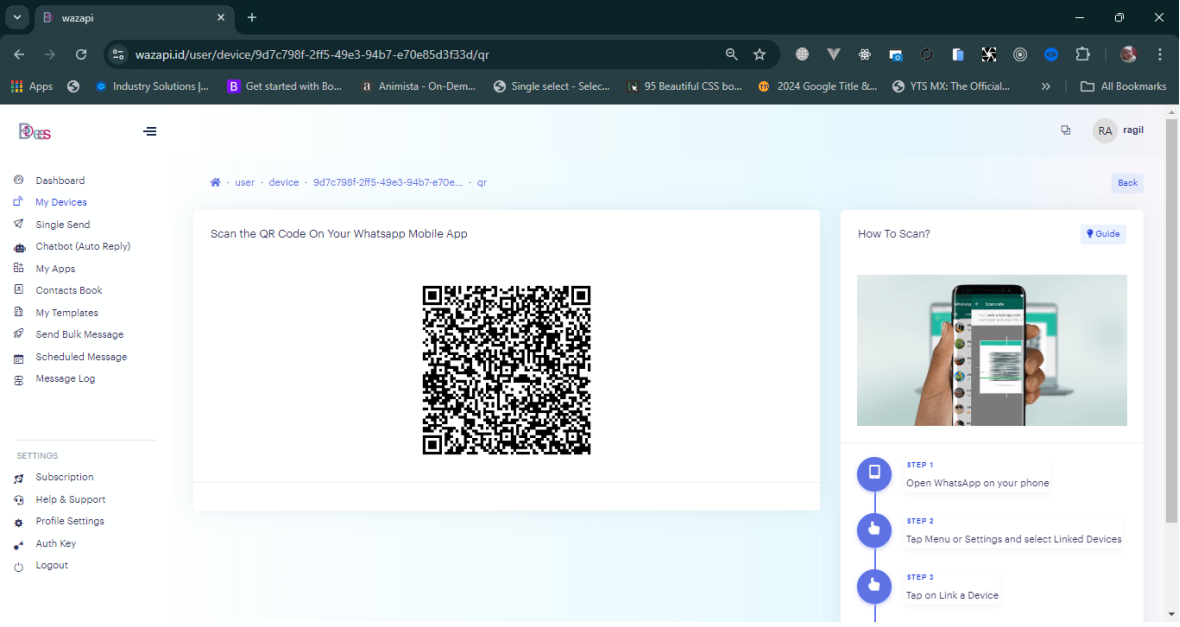The width and height of the screenshot is (1180, 627).
Task: Go back with the browser back arrow
Action: tap(20, 54)
